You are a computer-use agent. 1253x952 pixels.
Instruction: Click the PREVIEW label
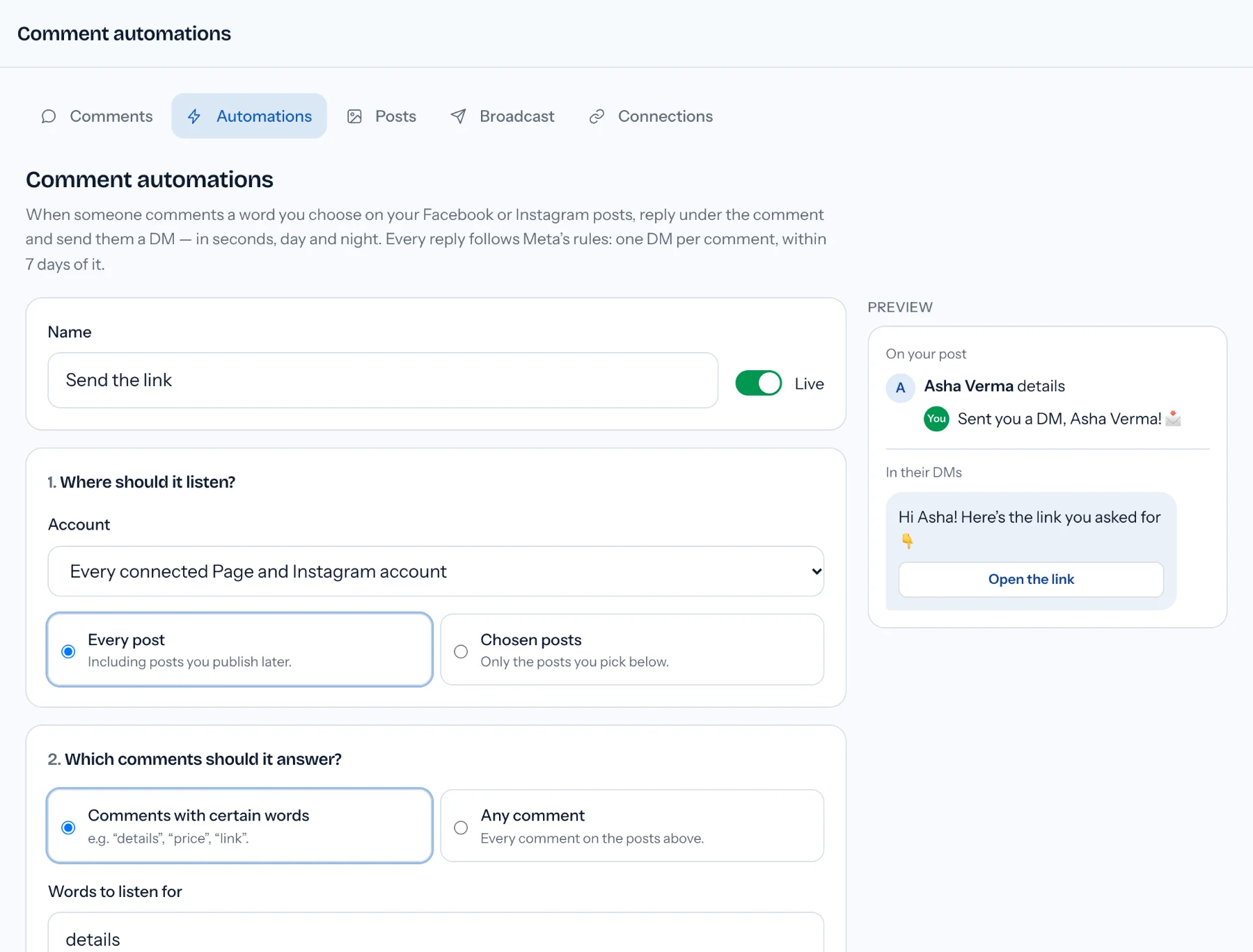(900, 308)
